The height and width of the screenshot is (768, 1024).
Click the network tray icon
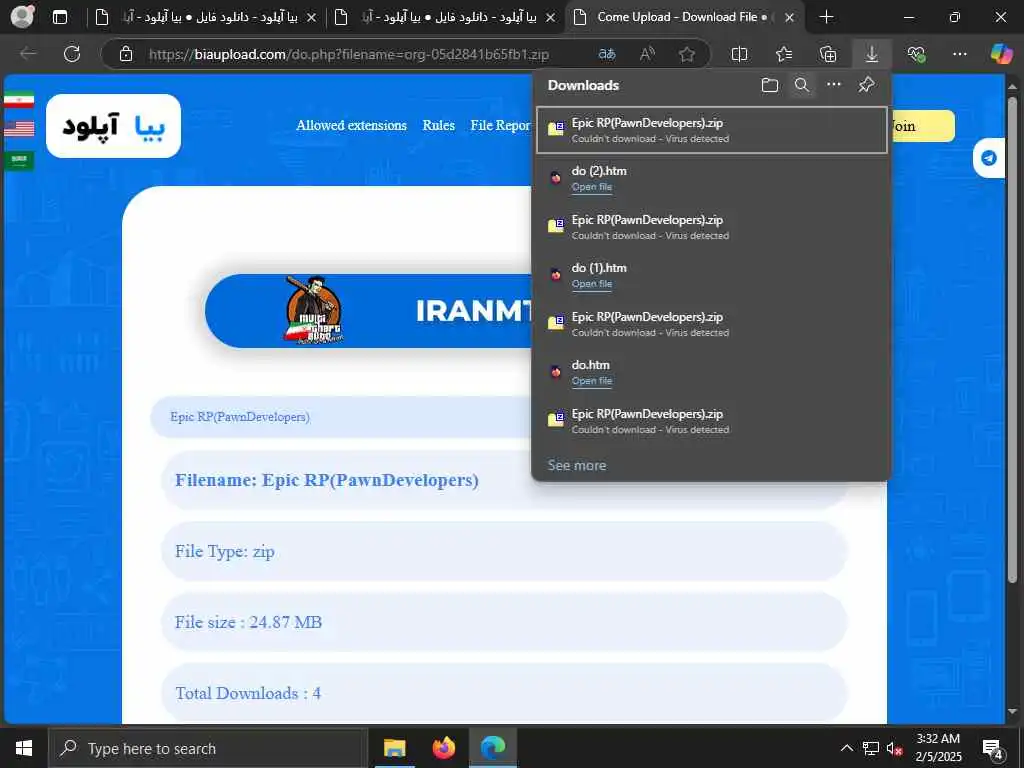pyautogui.click(x=871, y=748)
